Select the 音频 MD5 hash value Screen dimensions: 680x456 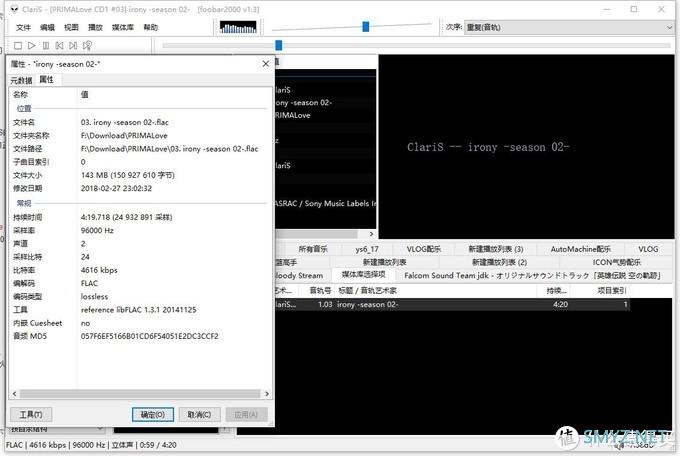point(150,336)
